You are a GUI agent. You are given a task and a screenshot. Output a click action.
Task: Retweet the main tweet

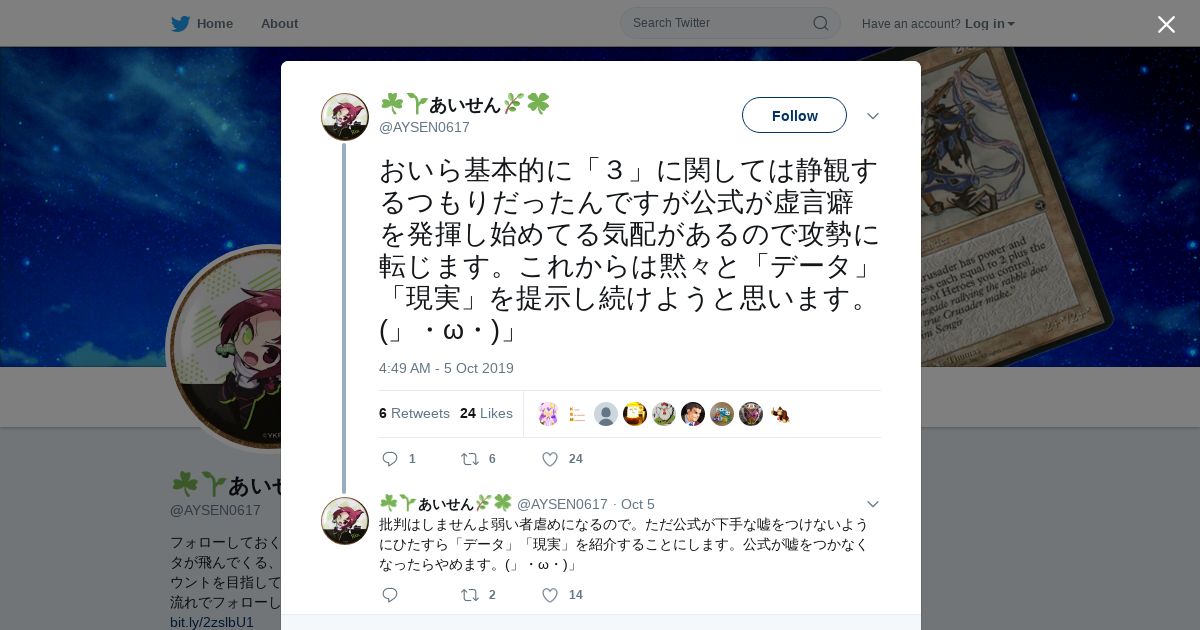click(469, 459)
